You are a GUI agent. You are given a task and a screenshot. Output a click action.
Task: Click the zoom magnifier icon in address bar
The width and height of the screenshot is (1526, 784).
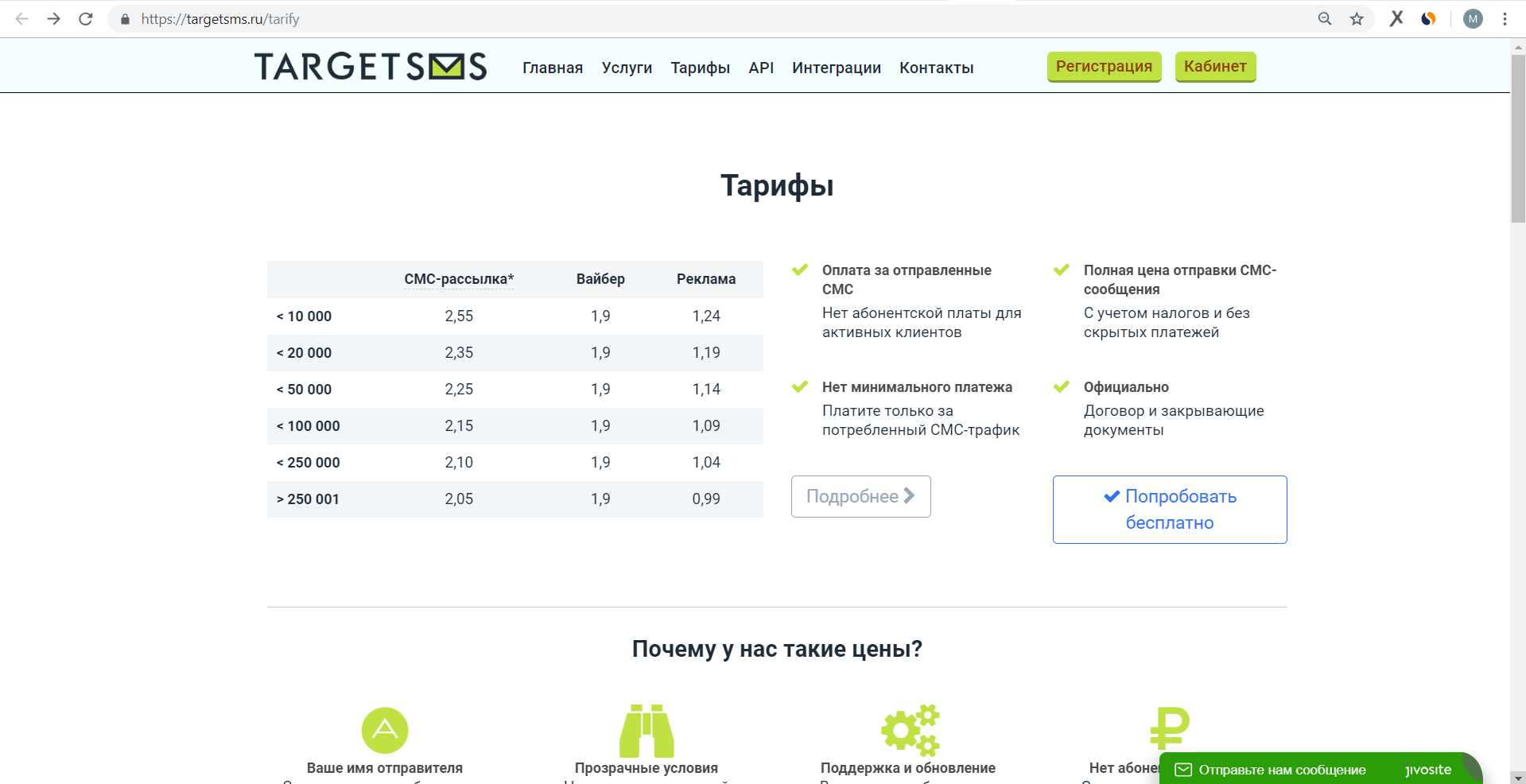click(1325, 19)
